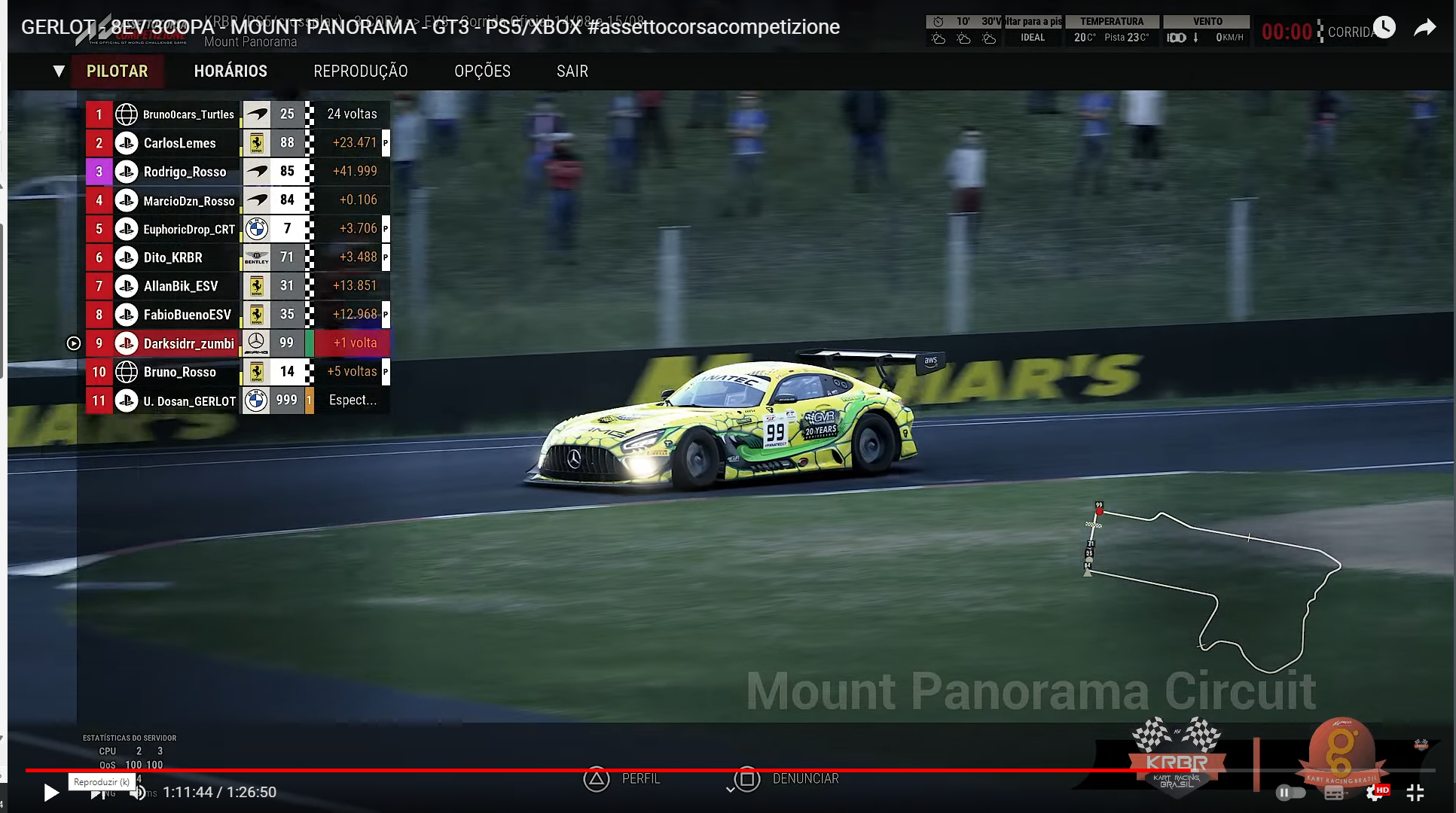Click the TEMPERATURA weather panel

(x=1112, y=30)
